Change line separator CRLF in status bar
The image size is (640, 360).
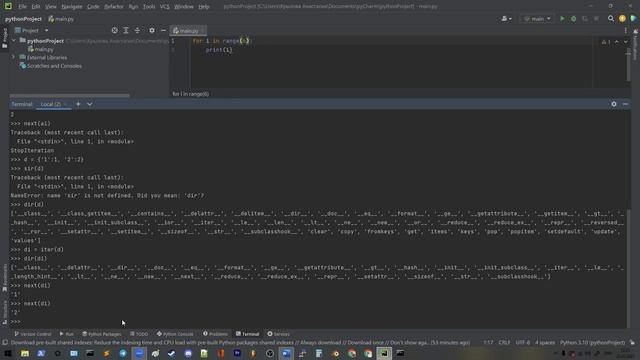pyautogui.click(x=504, y=342)
